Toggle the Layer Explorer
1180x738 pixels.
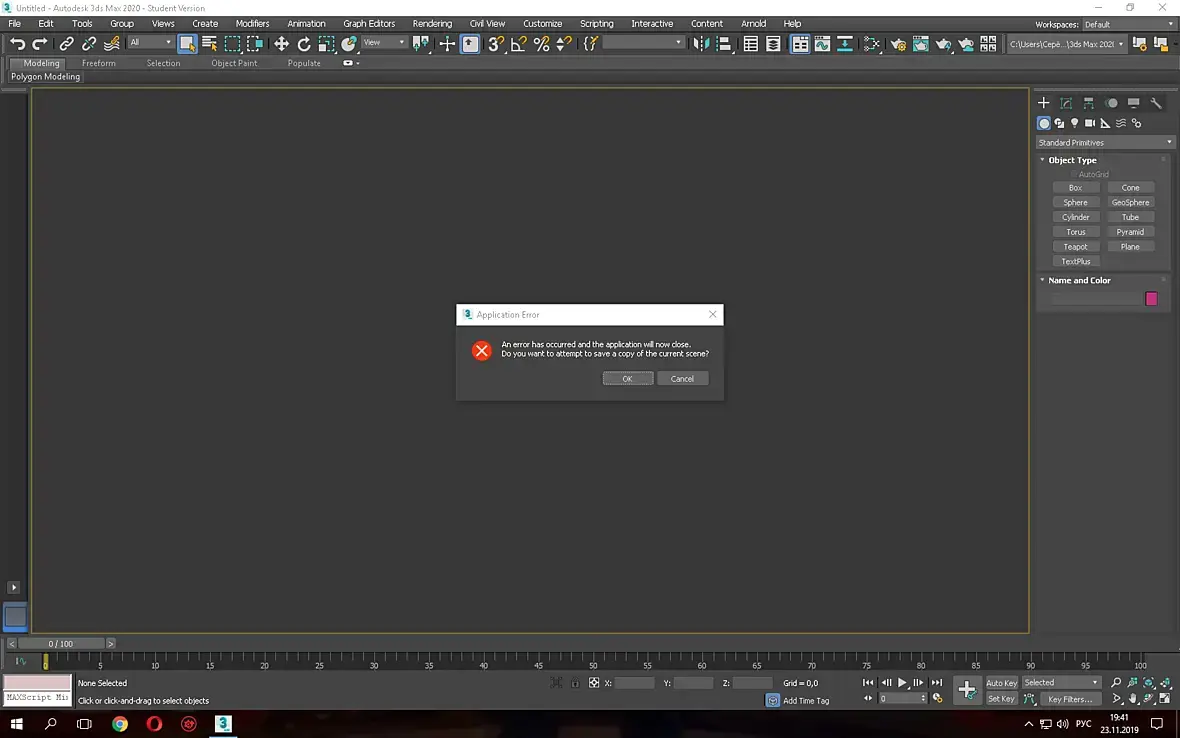(773, 44)
